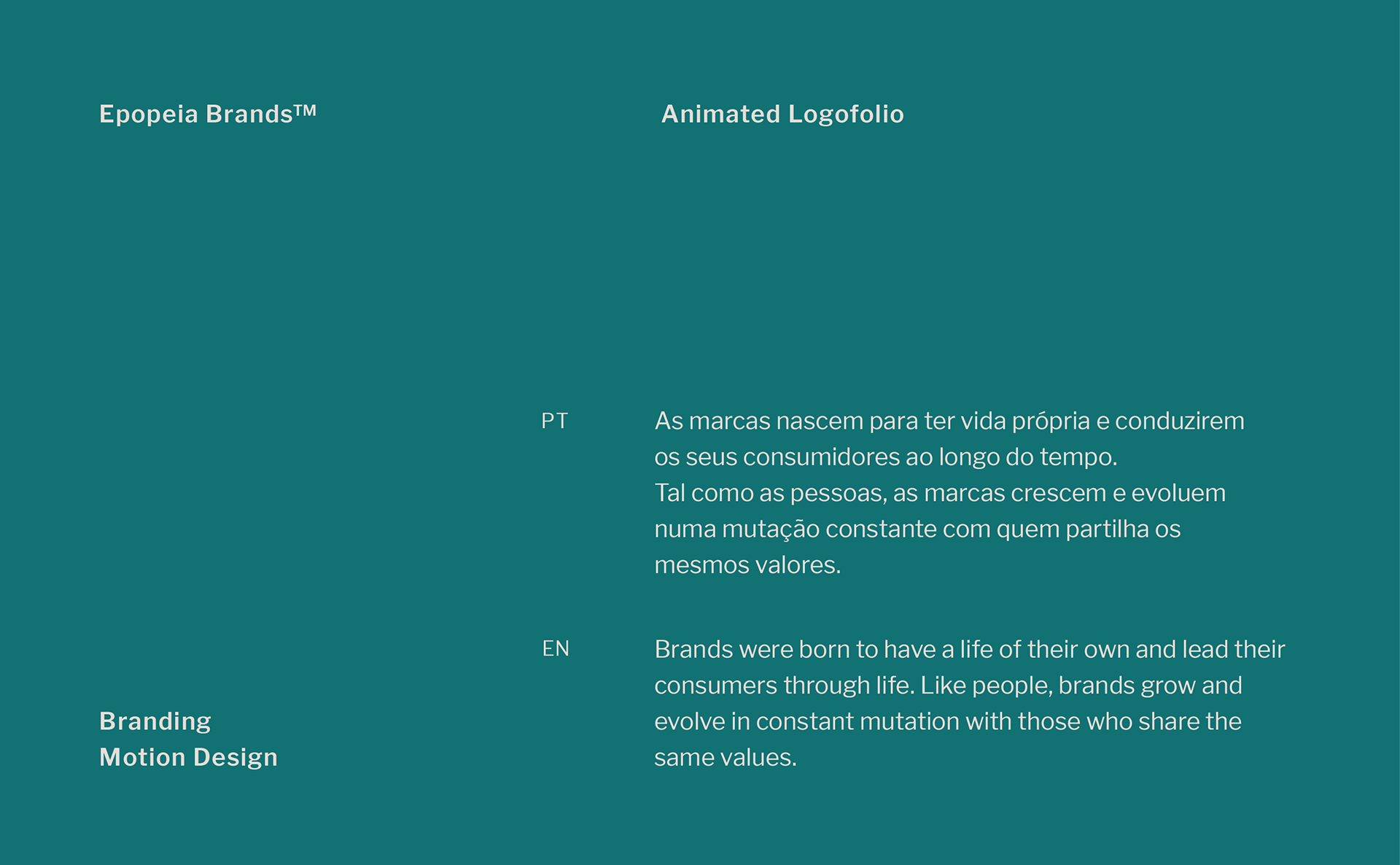
Task: Click the word 'Motion' at bottom left
Action: pos(142,757)
